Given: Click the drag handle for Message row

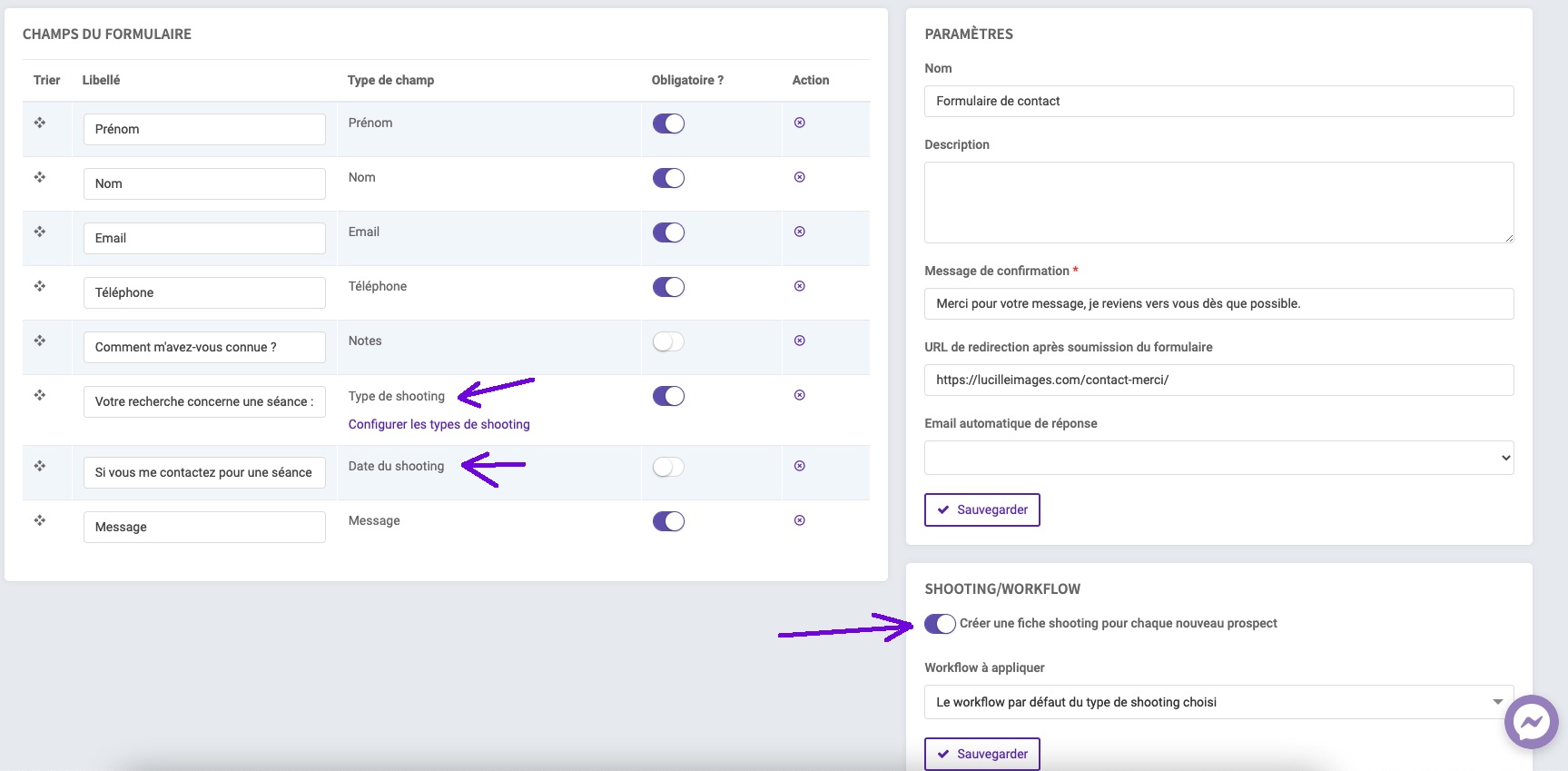Looking at the screenshot, I should [40, 520].
